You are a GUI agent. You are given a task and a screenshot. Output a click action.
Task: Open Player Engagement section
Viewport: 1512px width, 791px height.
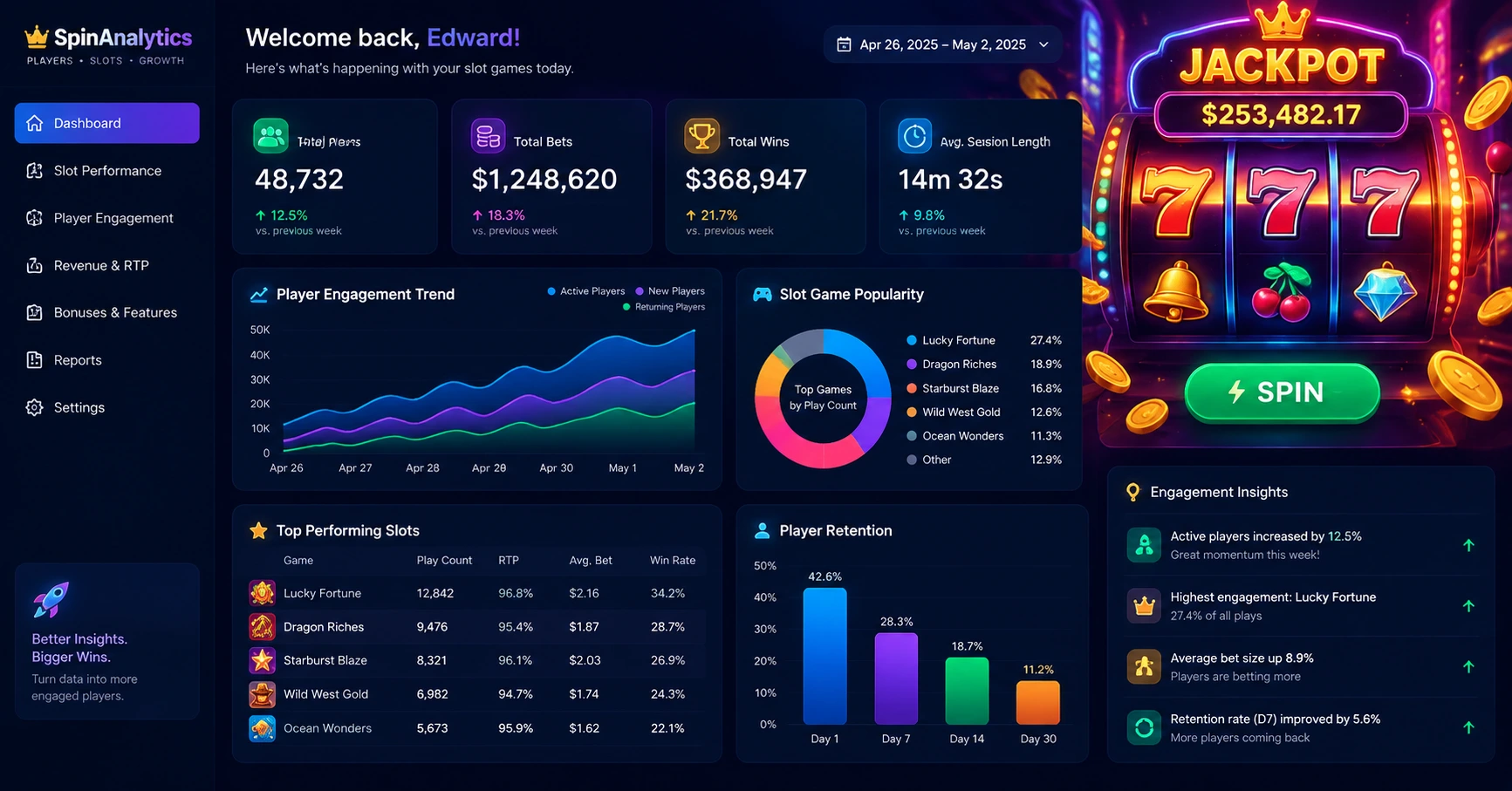pos(106,218)
